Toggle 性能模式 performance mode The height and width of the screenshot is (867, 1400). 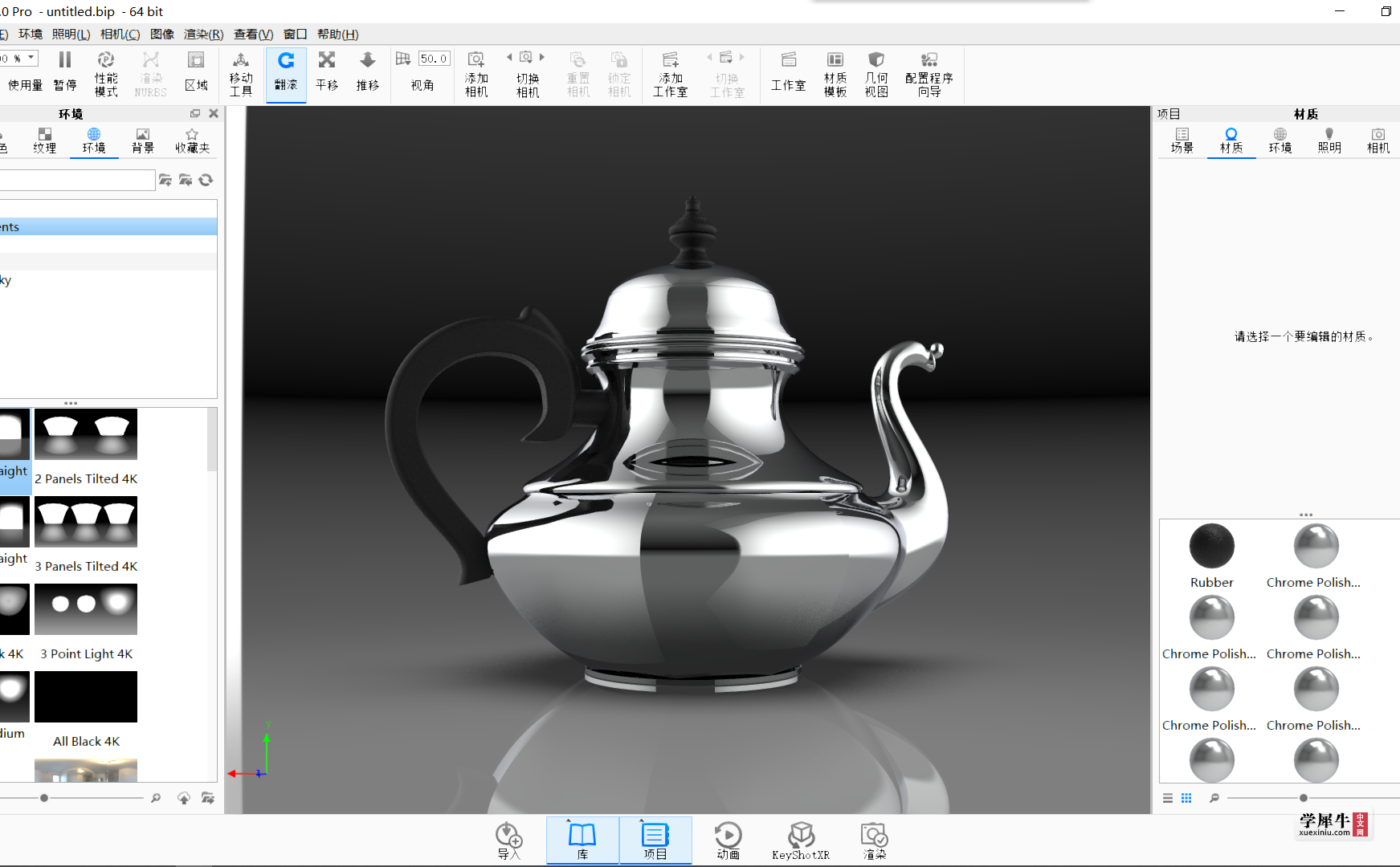click(x=106, y=74)
